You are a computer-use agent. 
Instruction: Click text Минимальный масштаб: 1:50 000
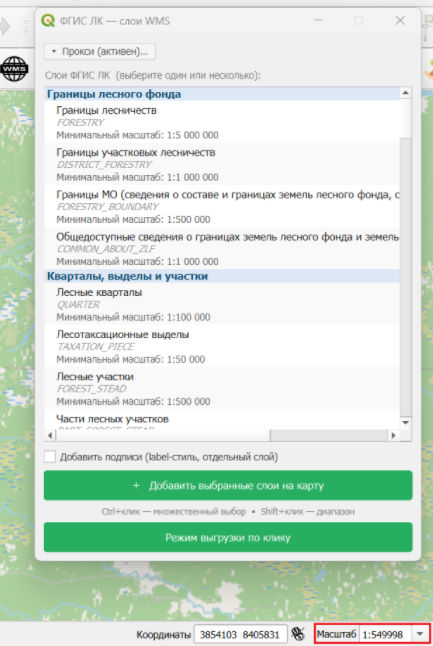click(131, 359)
